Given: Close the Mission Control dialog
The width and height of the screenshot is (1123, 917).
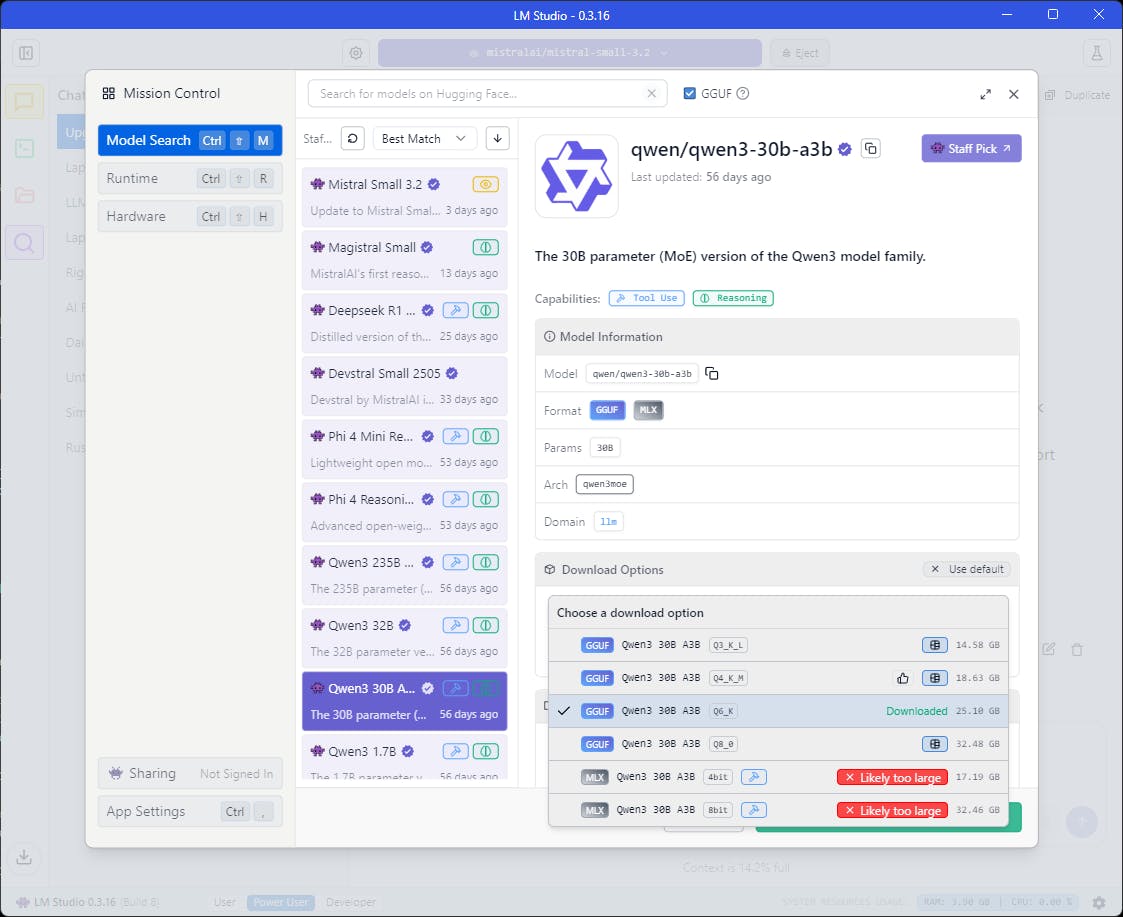Looking at the screenshot, I should (1013, 94).
